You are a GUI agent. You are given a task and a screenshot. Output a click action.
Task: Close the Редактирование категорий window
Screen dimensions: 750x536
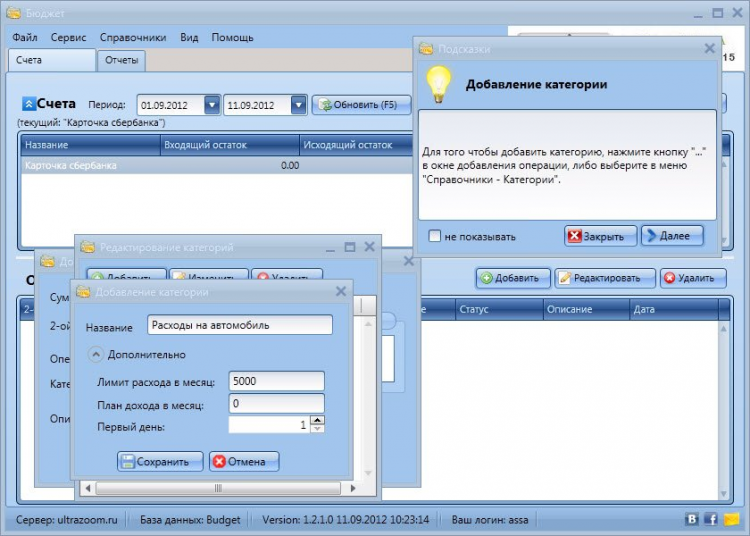pyautogui.click(x=369, y=247)
